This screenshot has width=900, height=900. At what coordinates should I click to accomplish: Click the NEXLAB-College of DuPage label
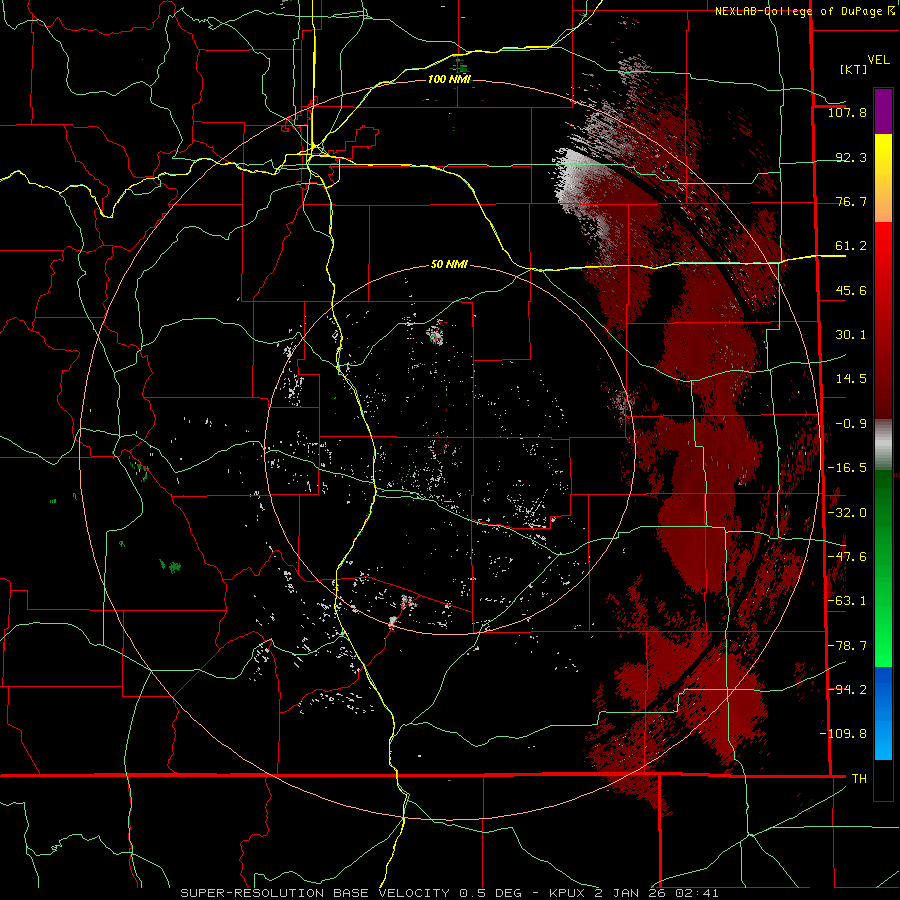(805, 11)
